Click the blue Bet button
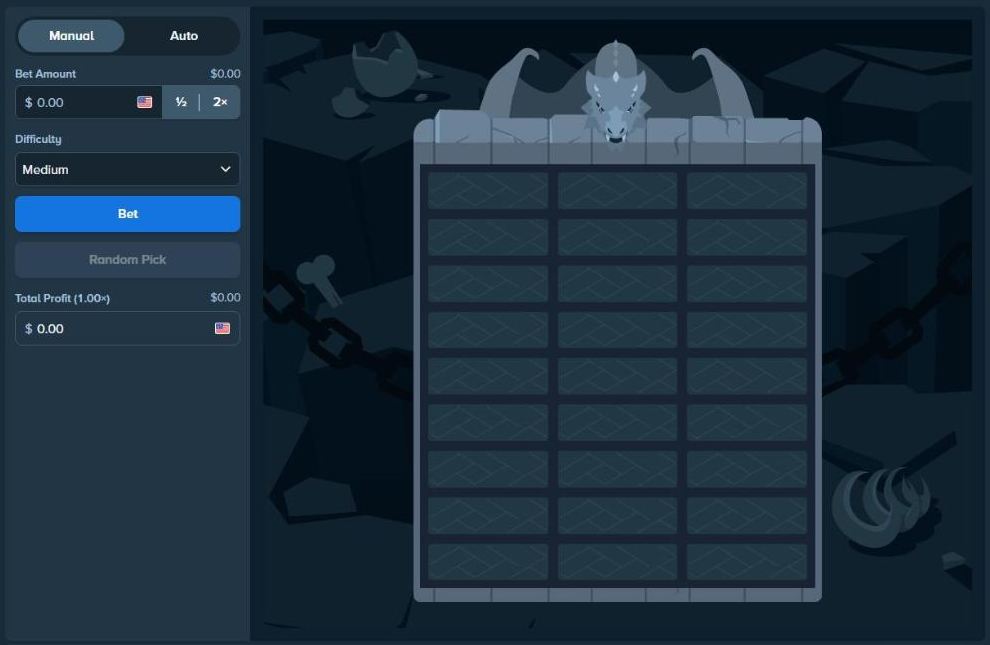The image size is (990, 645). click(128, 213)
